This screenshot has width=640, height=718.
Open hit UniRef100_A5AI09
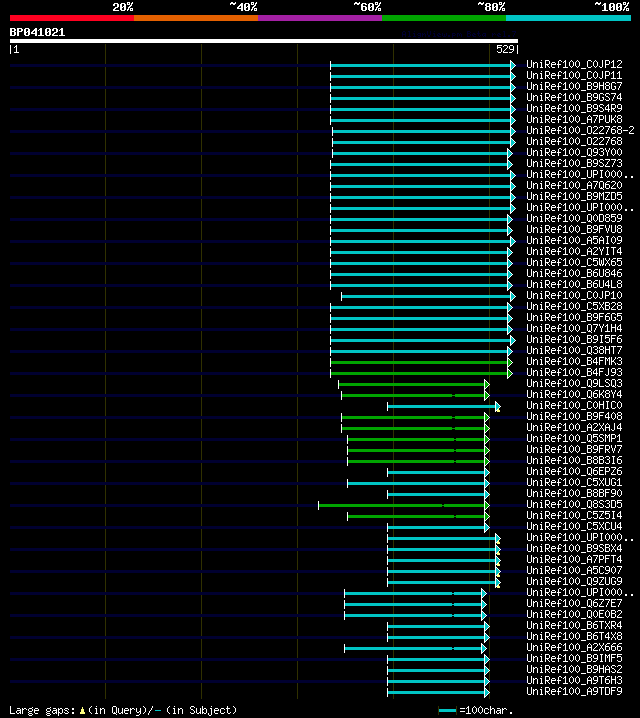point(574,240)
